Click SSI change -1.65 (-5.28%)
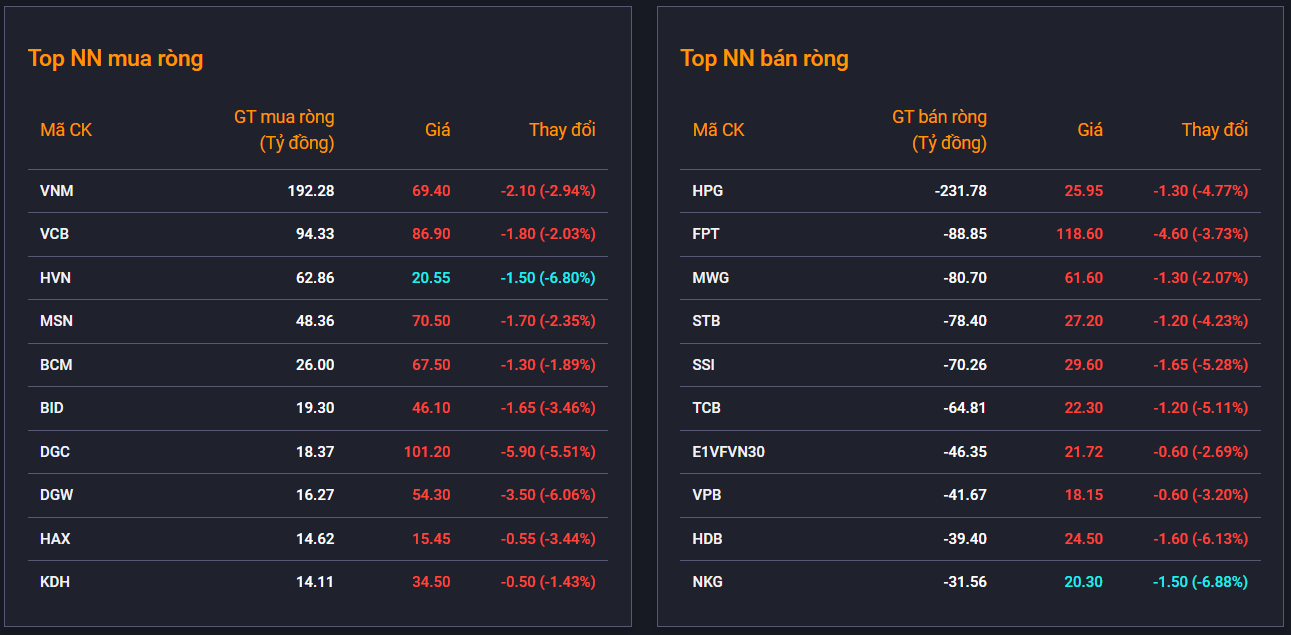The height and width of the screenshot is (635, 1291). (1201, 365)
